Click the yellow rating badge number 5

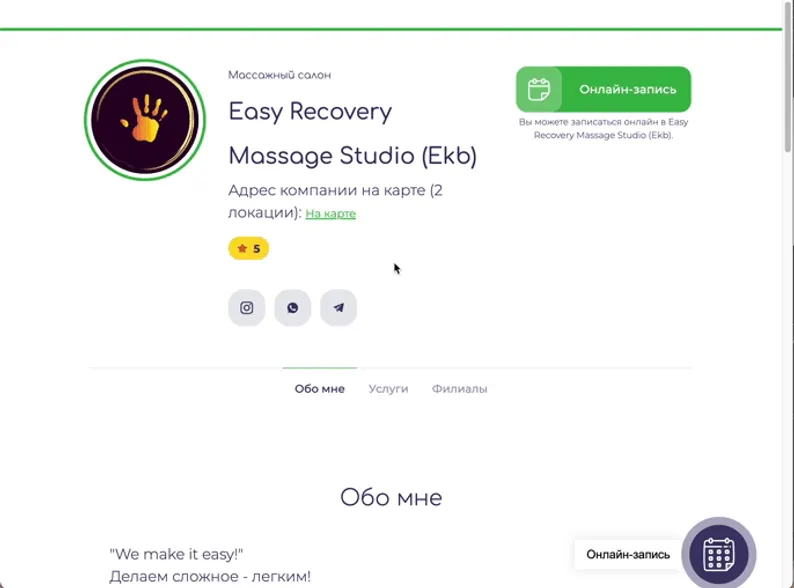point(248,248)
